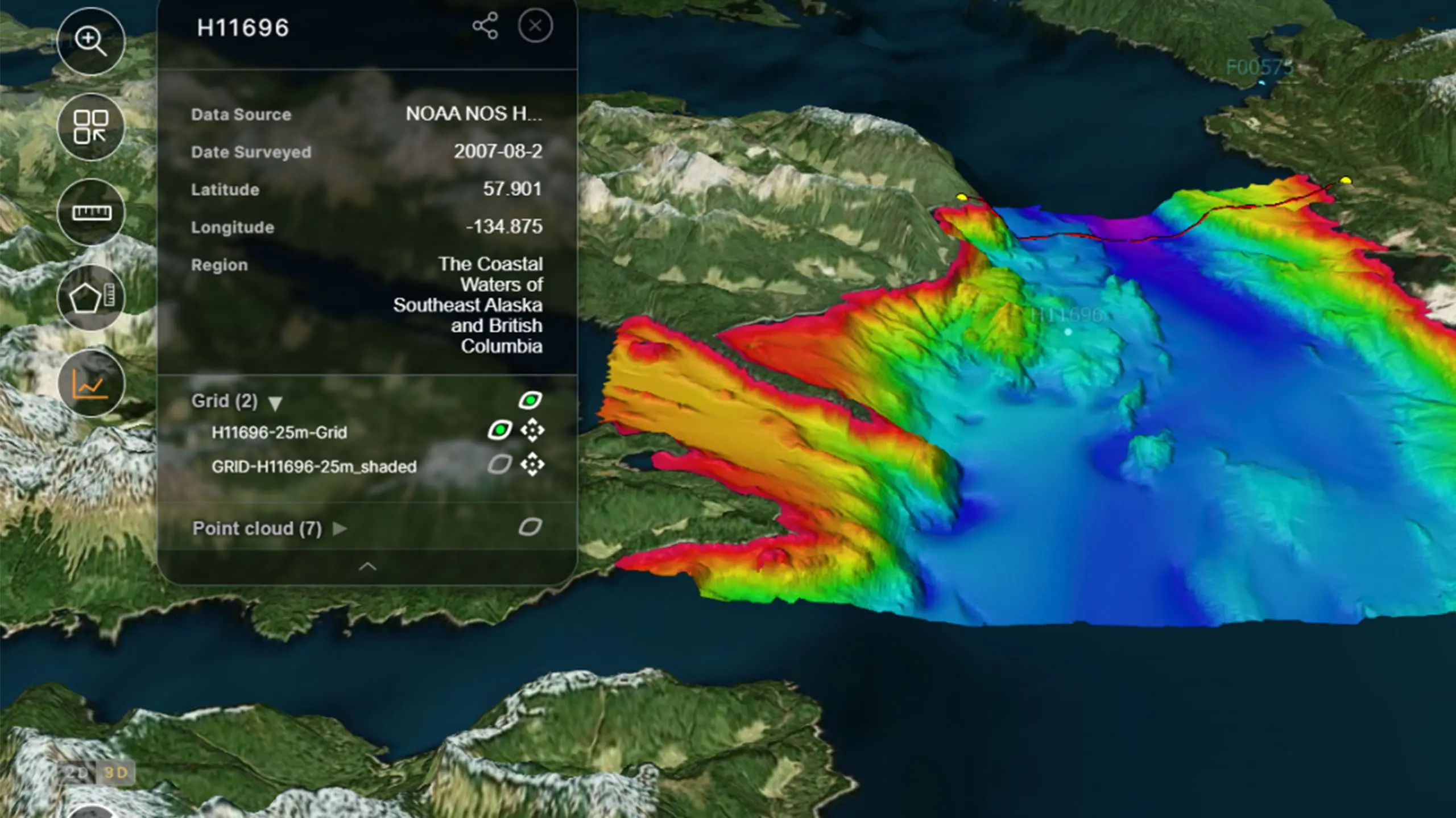Image resolution: width=1456 pixels, height=818 pixels.
Task: Show the GRID-H11696-25m_shaded layer
Action: 499,466
